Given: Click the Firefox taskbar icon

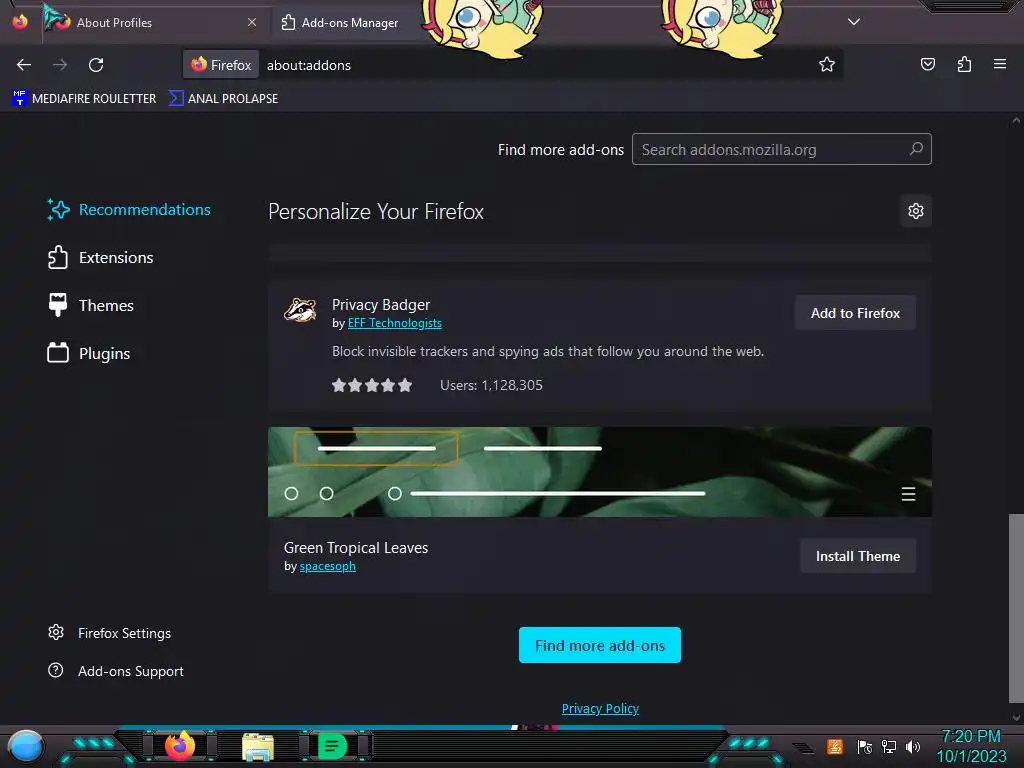Looking at the screenshot, I should (x=180, y=746).
